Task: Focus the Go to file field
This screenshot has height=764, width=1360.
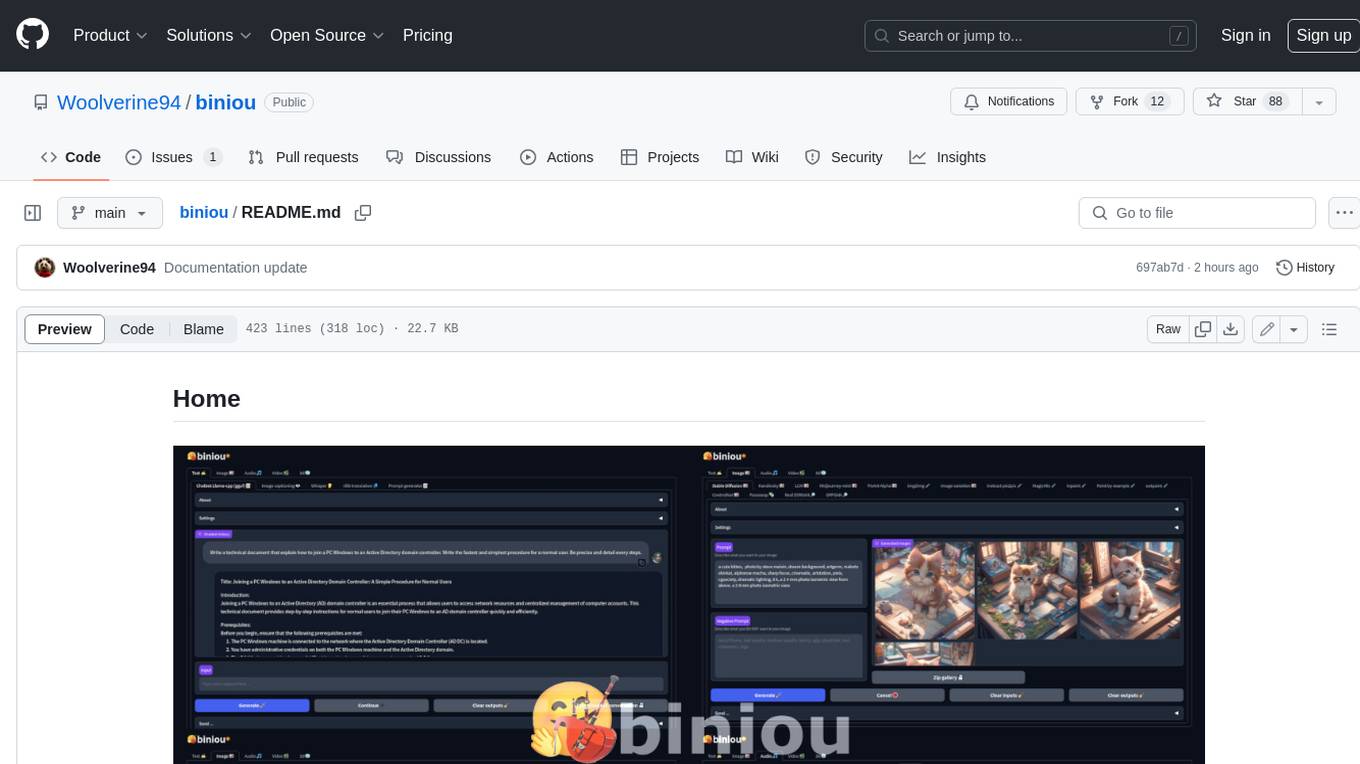Action: pyautogui.click(x=1197, y=213)
